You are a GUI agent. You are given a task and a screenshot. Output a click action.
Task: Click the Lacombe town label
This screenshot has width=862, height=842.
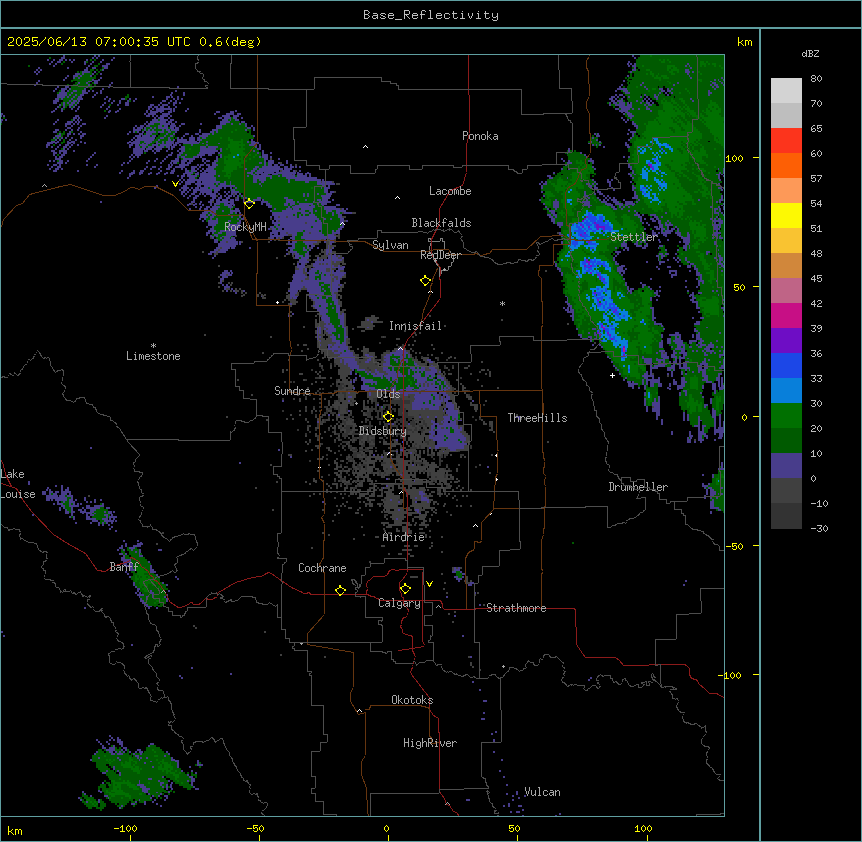click(x=450, y=191)
